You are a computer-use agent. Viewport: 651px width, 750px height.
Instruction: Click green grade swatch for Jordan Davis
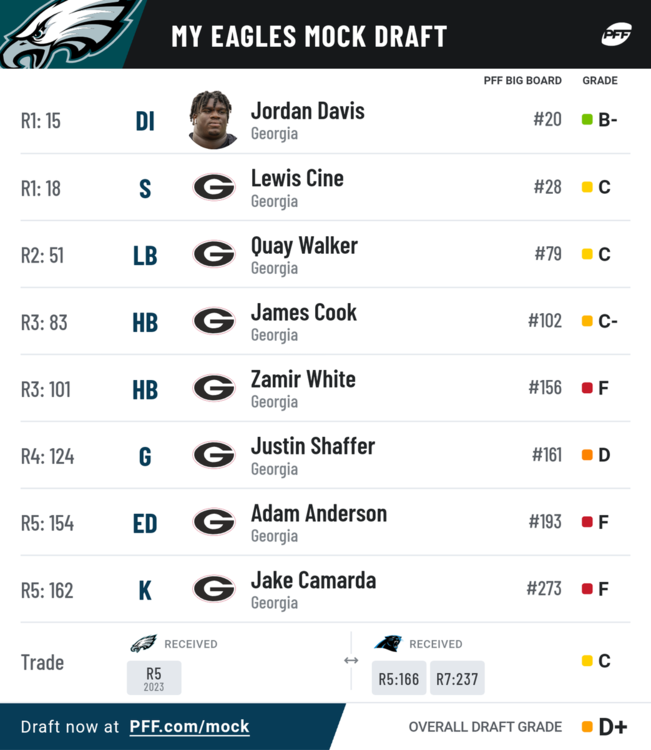coord(587,120)
